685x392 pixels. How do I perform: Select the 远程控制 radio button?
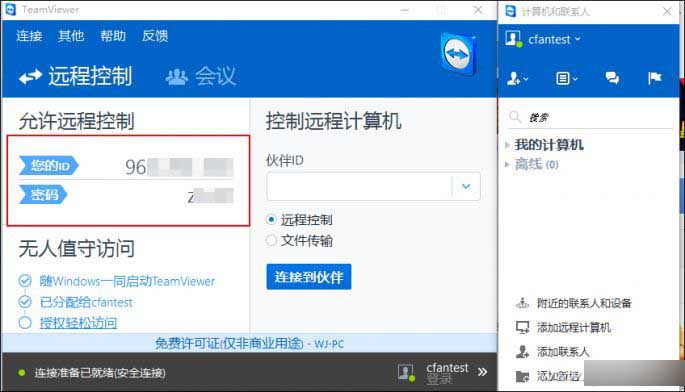click(271, 219)
